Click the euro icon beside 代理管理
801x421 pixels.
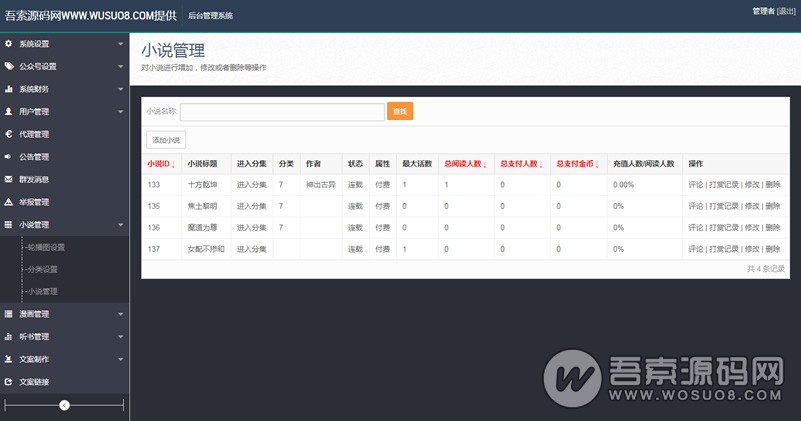click(9, 134)
